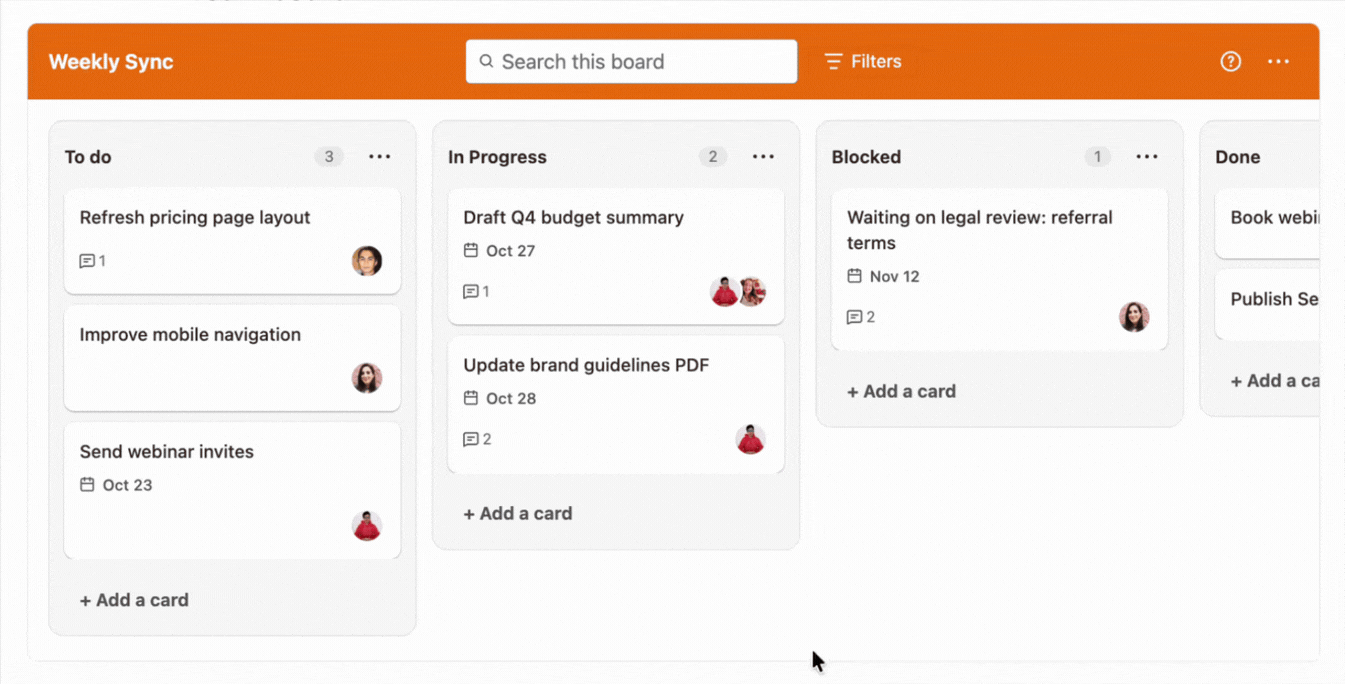
Task: Add a card in Blocked column
Action: [901, 391]
